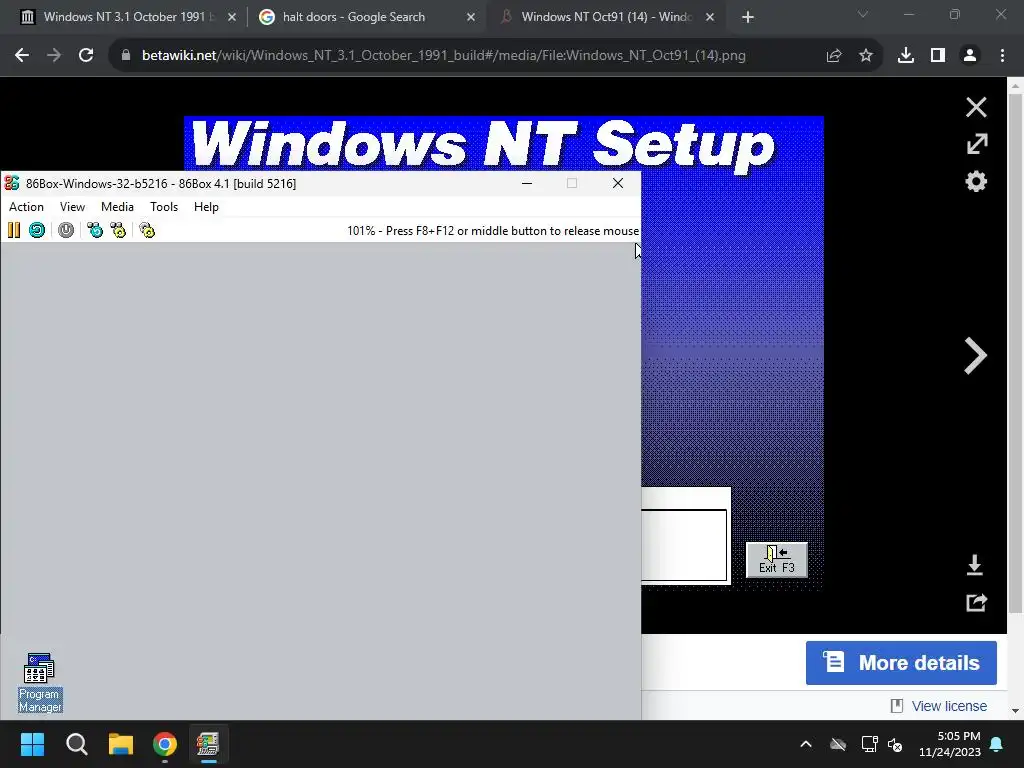Close the media viewer overlay
1024x768 pixels.
pyautogui.click(x=976, y=107)
